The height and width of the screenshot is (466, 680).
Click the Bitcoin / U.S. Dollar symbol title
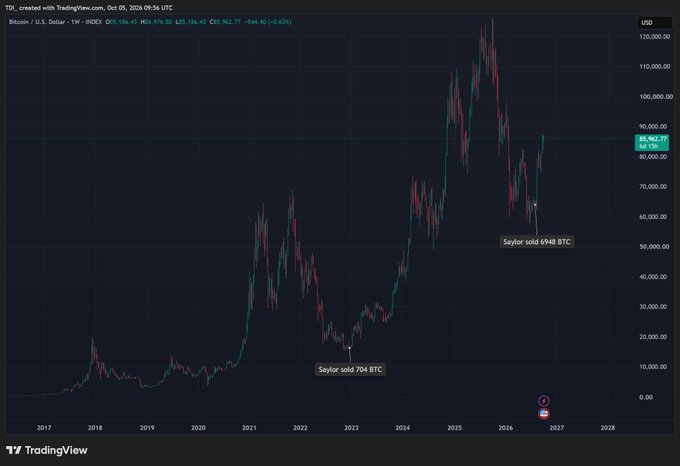[x=37, y=22]
